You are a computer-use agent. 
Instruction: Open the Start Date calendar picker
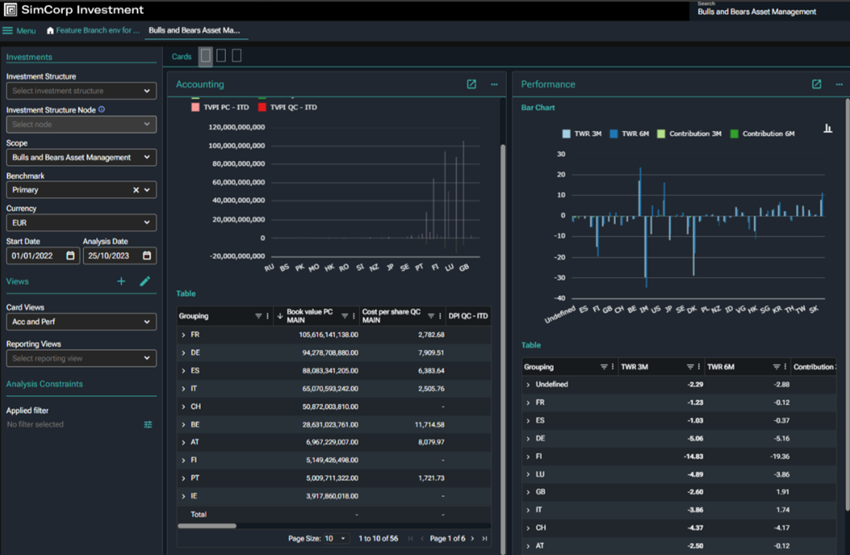(x=70, y=255)
